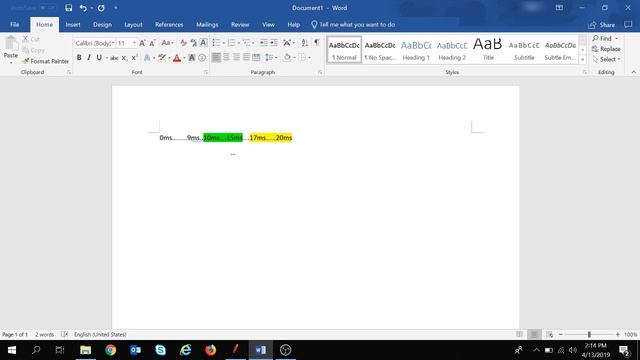Image resolution: width=640 pixels, height=360 pixels.
Task: Click the Paste button
Action: click(x=11, y=49)
